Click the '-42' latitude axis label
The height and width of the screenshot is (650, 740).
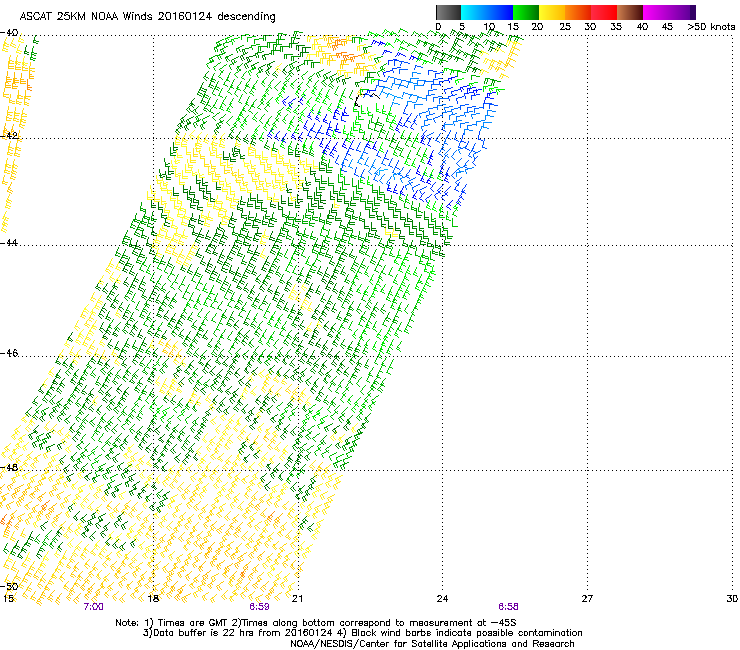tap(9, 135)
